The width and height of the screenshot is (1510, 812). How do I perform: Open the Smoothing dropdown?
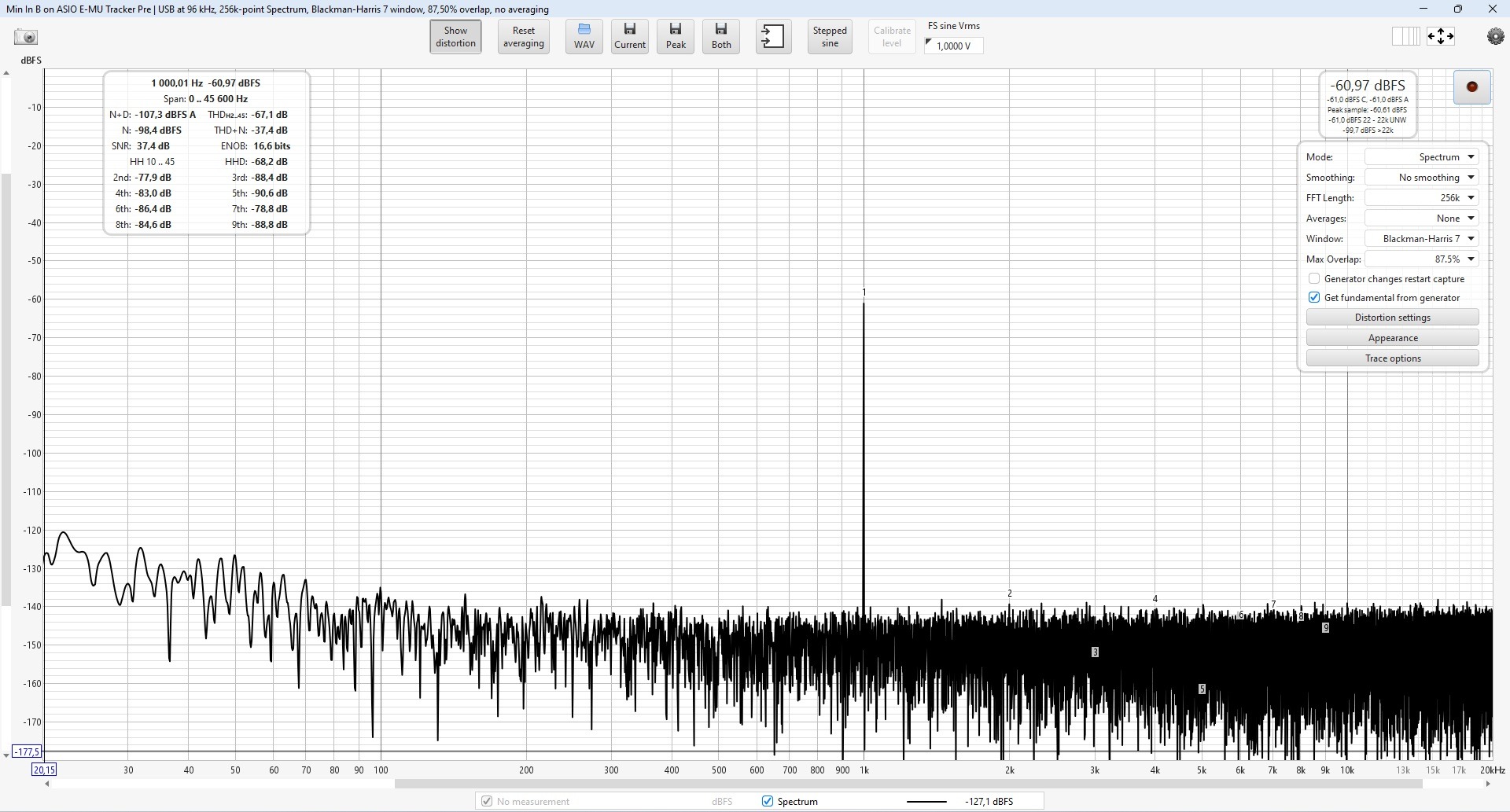1422,178
